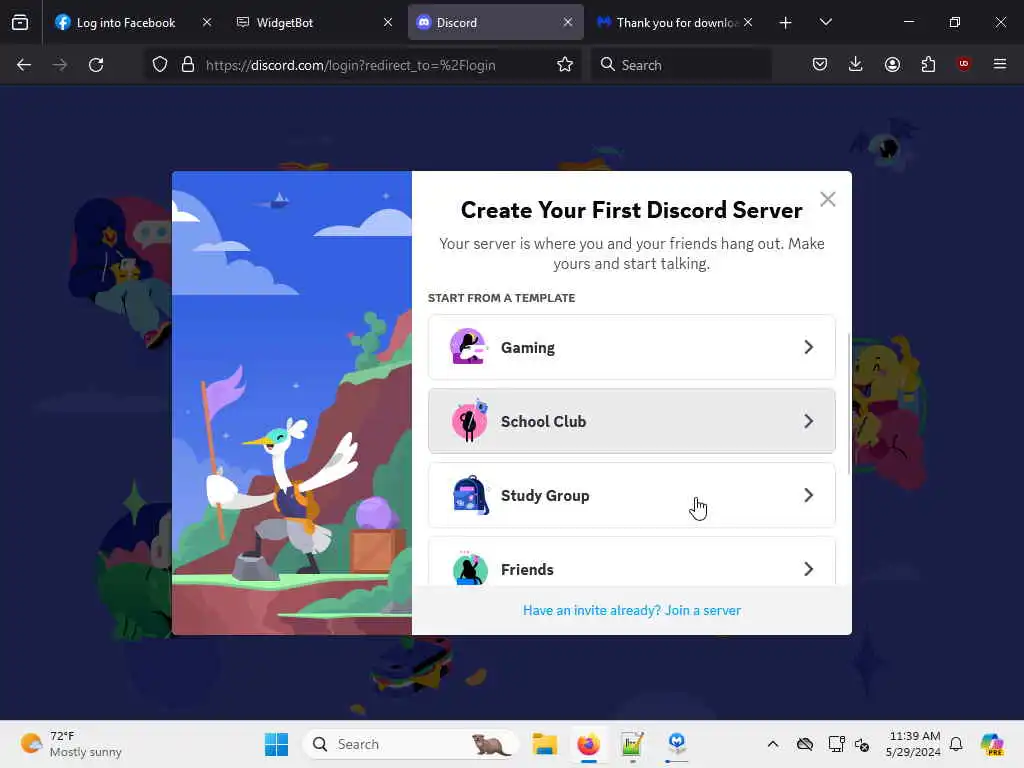Open the Malwarebytes taskbar icon
This screenshot has height=768, width=1024.
677,744
